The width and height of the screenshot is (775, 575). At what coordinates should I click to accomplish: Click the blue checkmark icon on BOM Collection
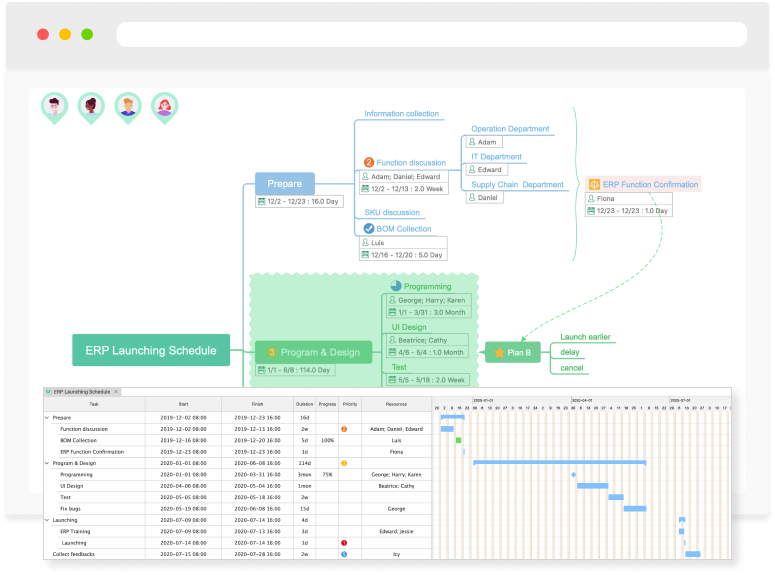tap(369, 229)
